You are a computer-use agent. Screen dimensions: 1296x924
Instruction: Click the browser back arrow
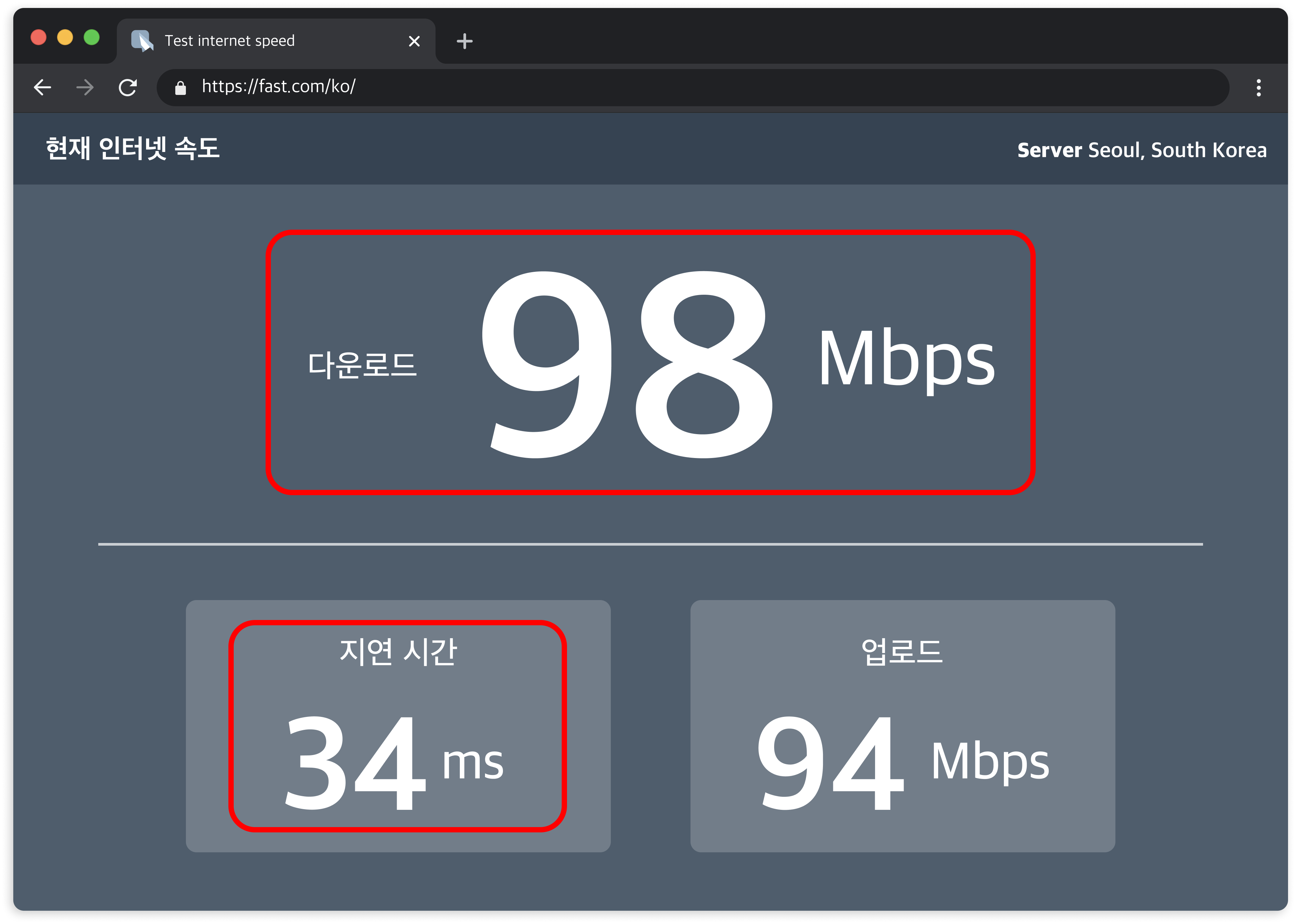(x=43, y=87)
